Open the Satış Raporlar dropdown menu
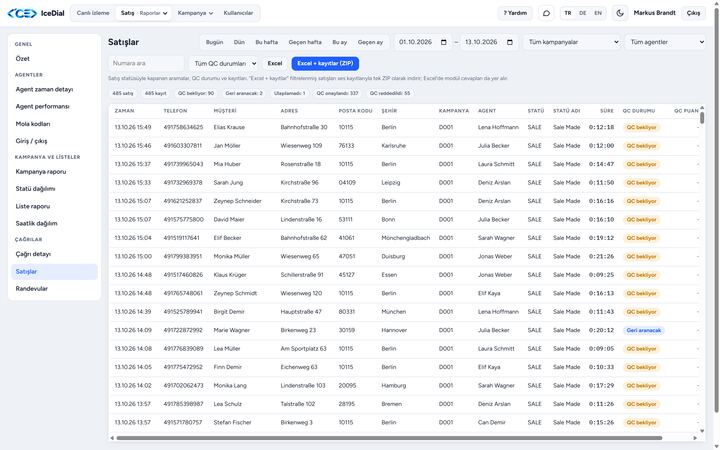The width and height of the screenshot is (720, 450). tap(144, 13)
